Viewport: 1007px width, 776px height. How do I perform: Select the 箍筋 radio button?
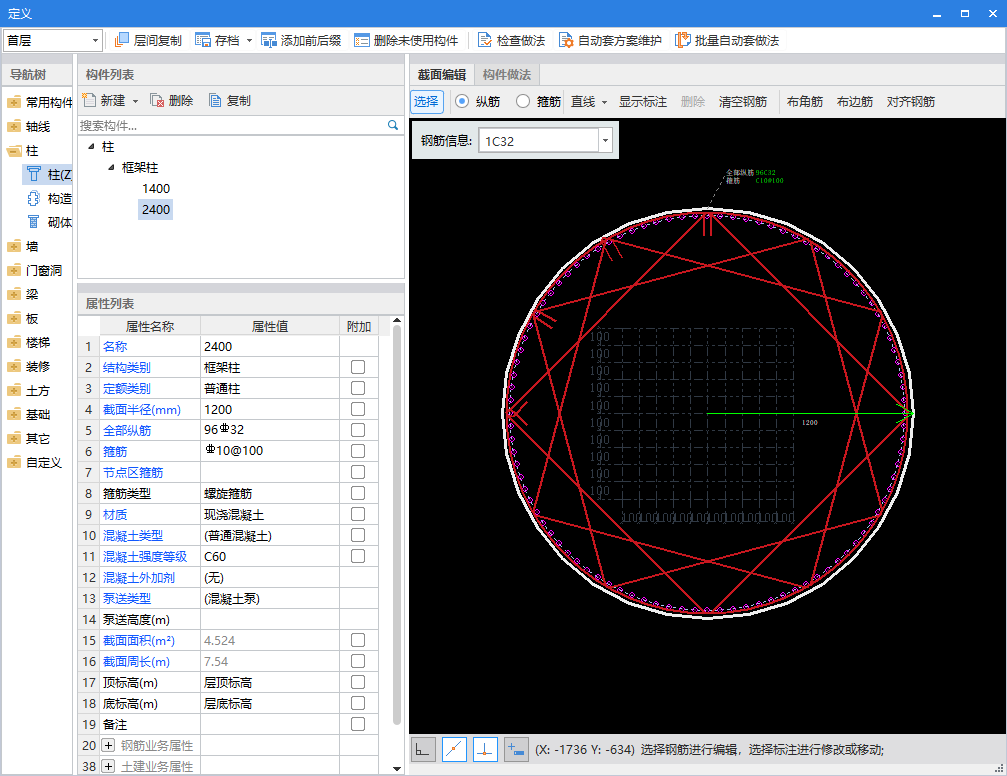click(523, 101)
